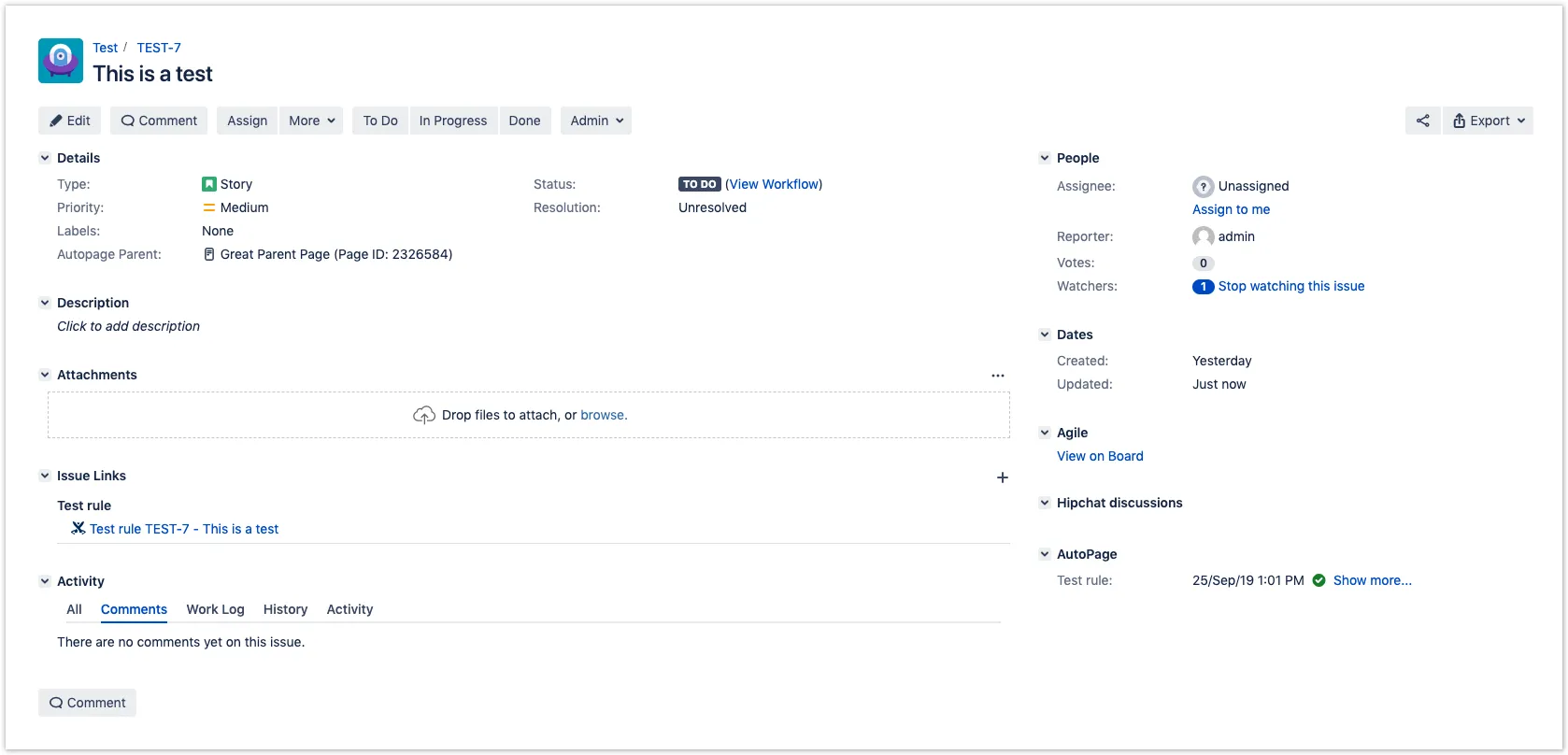Collapse the Details section
Viewport: 1568px width, 755px height.
pos(45,158)
